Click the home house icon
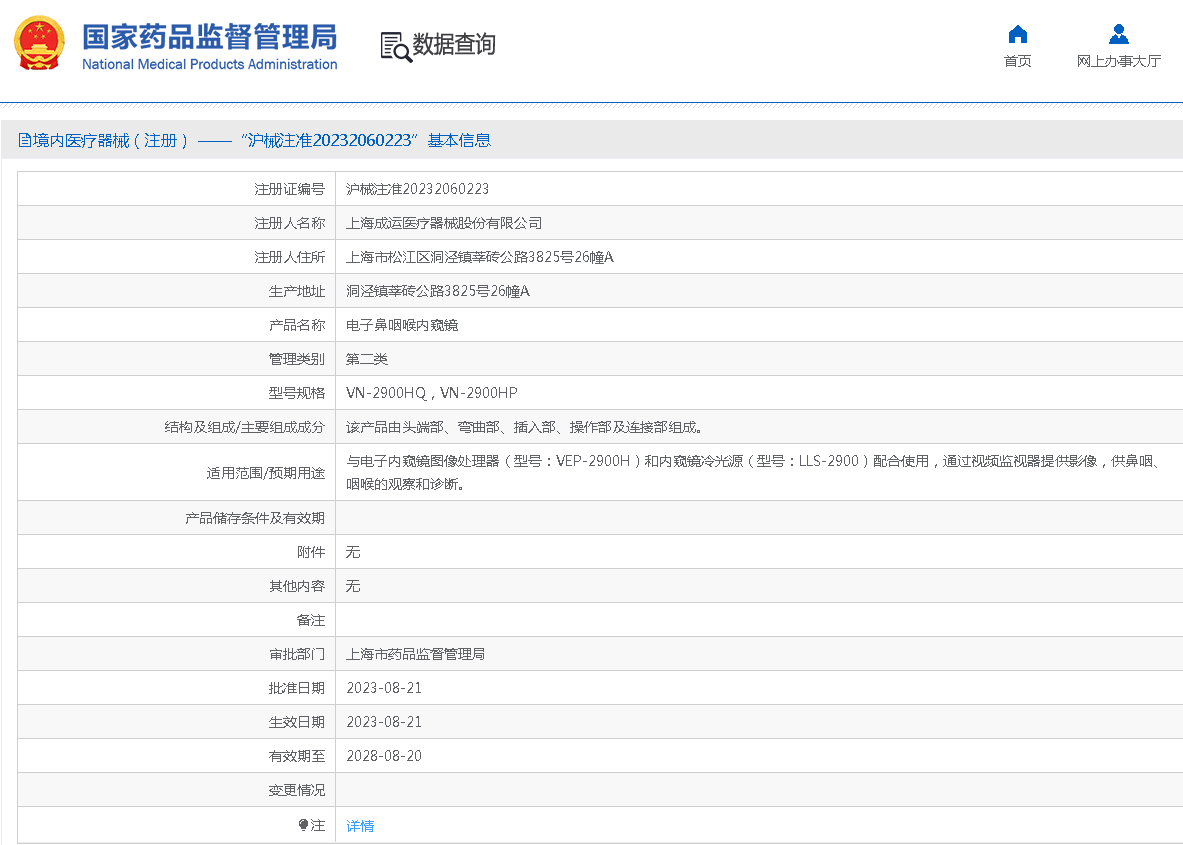This screenshot has height=845, width=1183. (1017, 35)
